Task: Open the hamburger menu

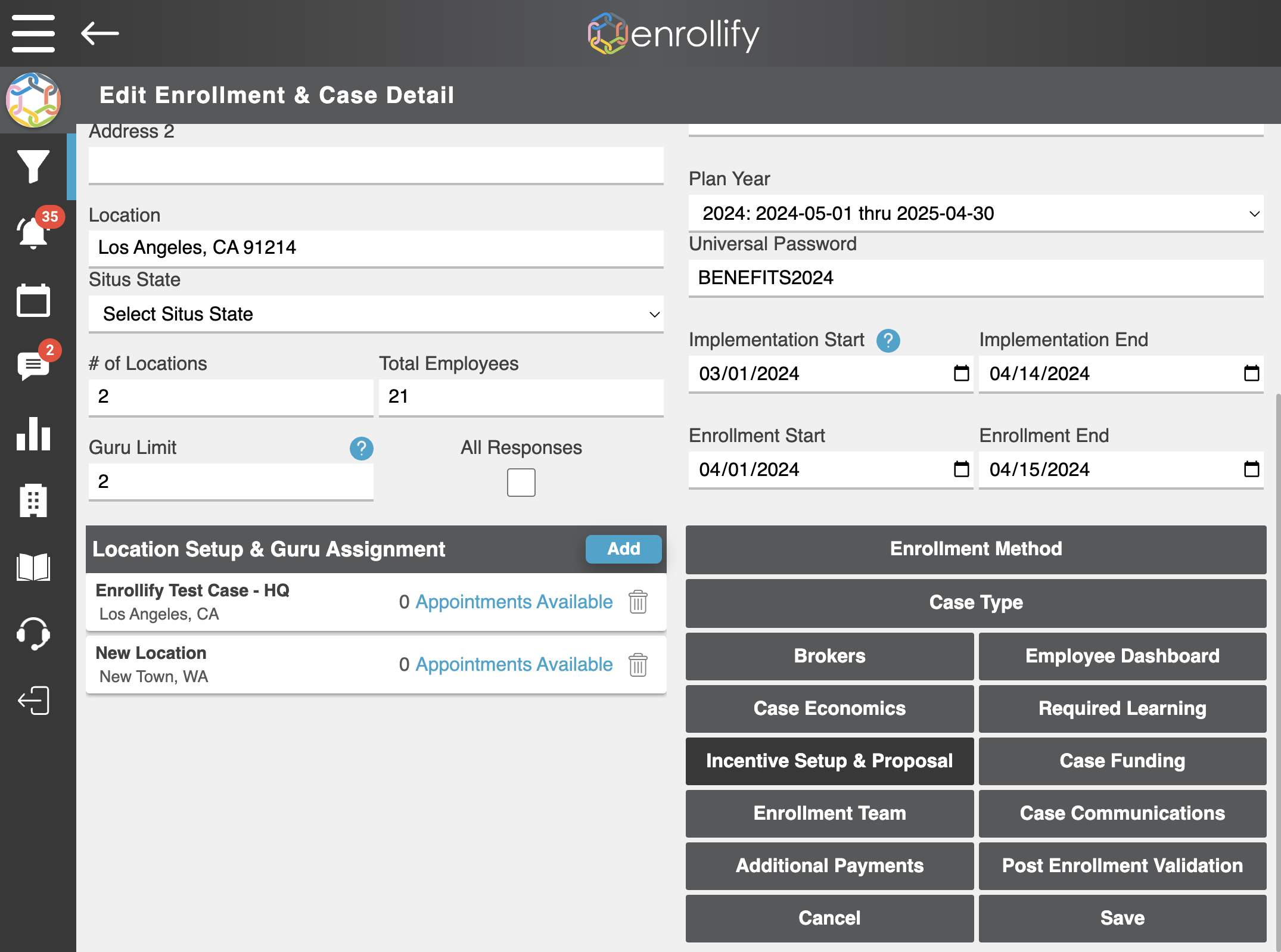Action: 33,33
